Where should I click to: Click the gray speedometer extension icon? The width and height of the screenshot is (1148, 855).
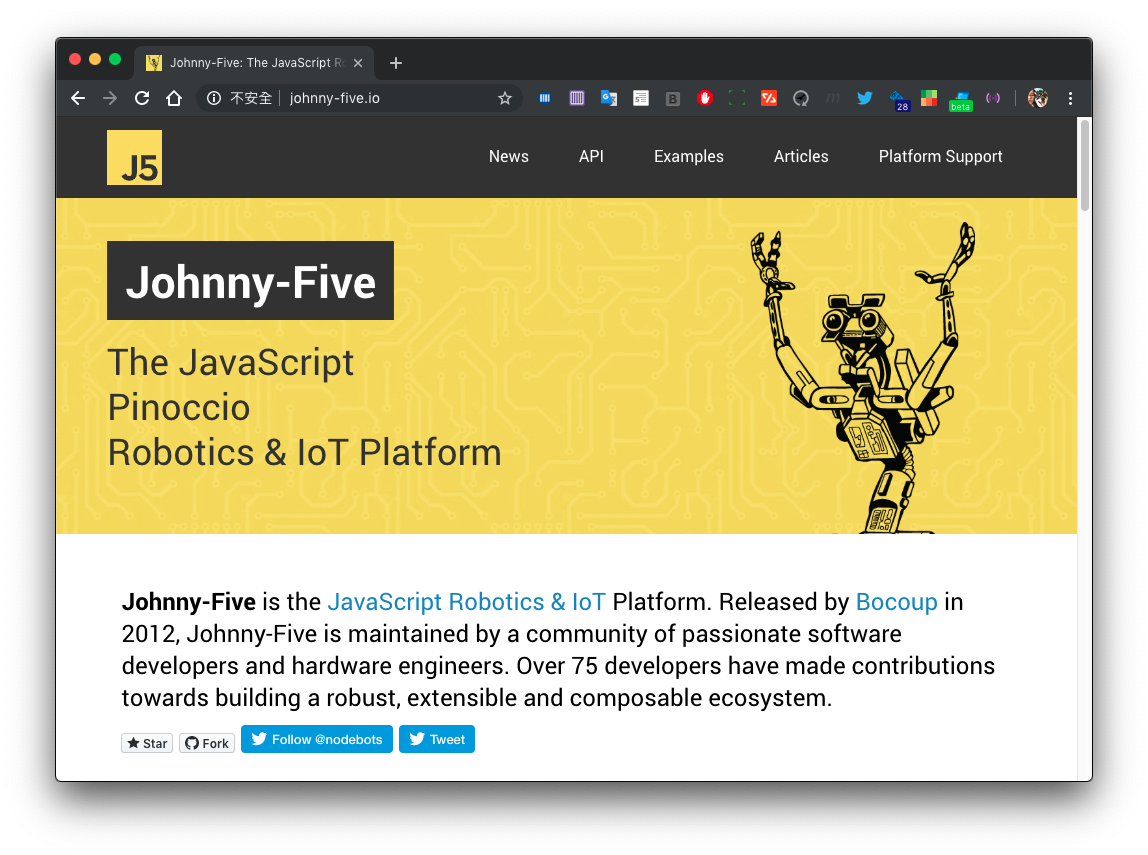pyautogui.click(x=801, y=98)
